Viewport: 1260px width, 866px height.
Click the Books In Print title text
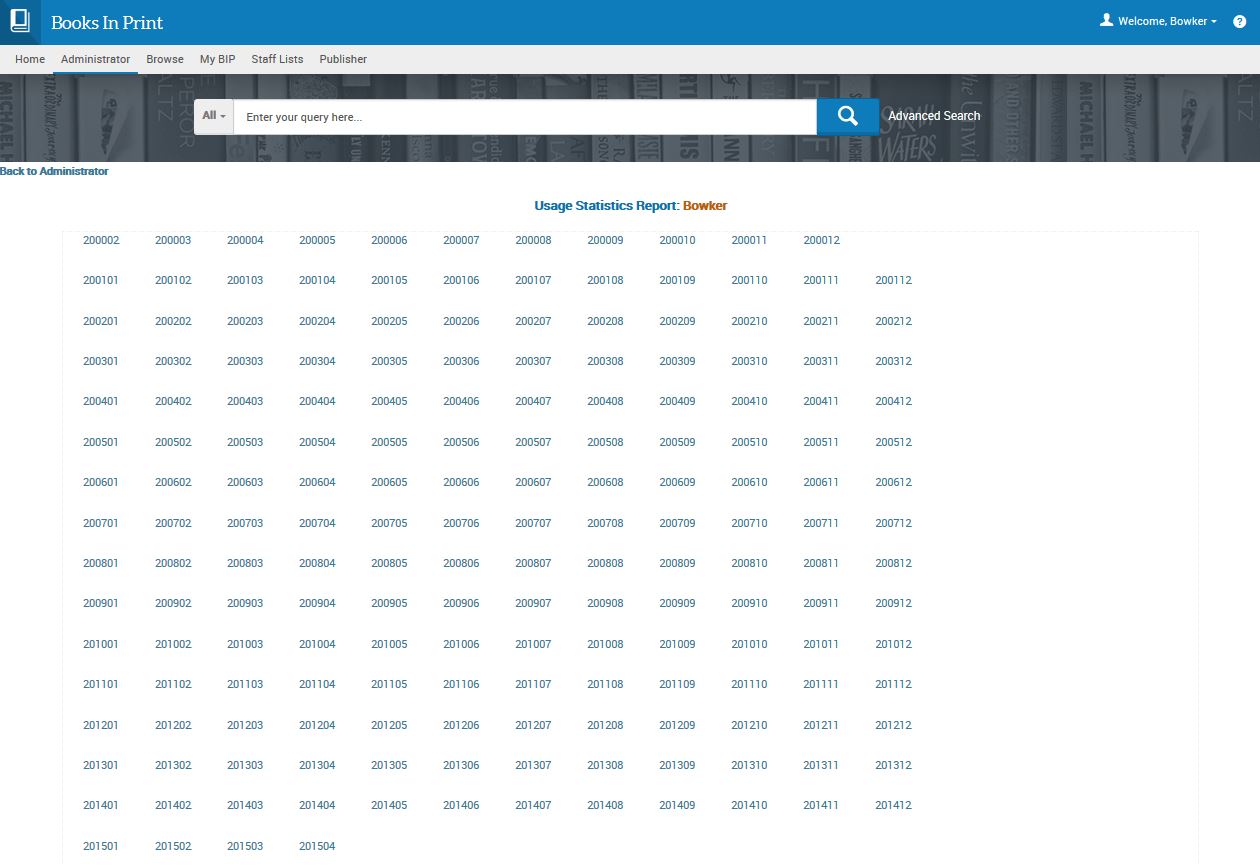[x=107, y=22]
